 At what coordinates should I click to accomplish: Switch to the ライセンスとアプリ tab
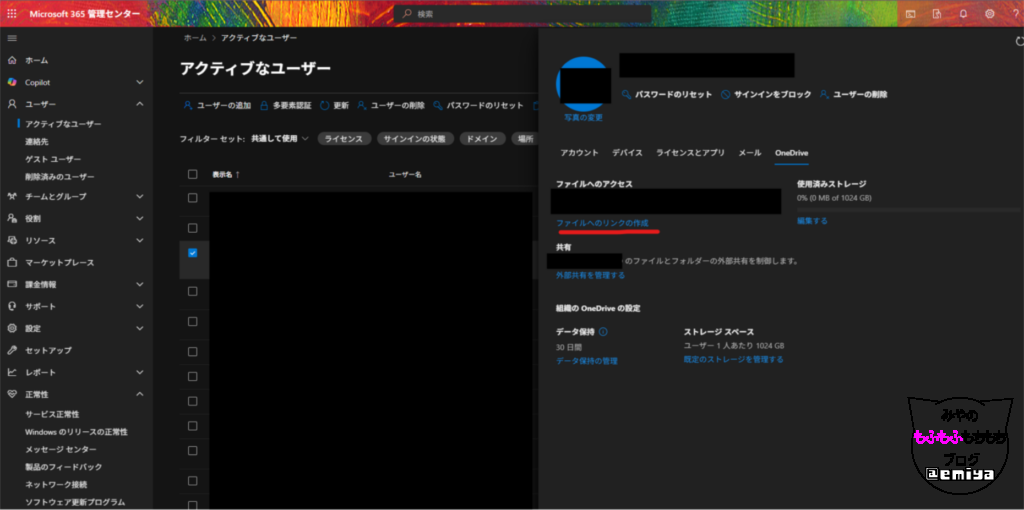pyautogui.click(x=690, y=153)
